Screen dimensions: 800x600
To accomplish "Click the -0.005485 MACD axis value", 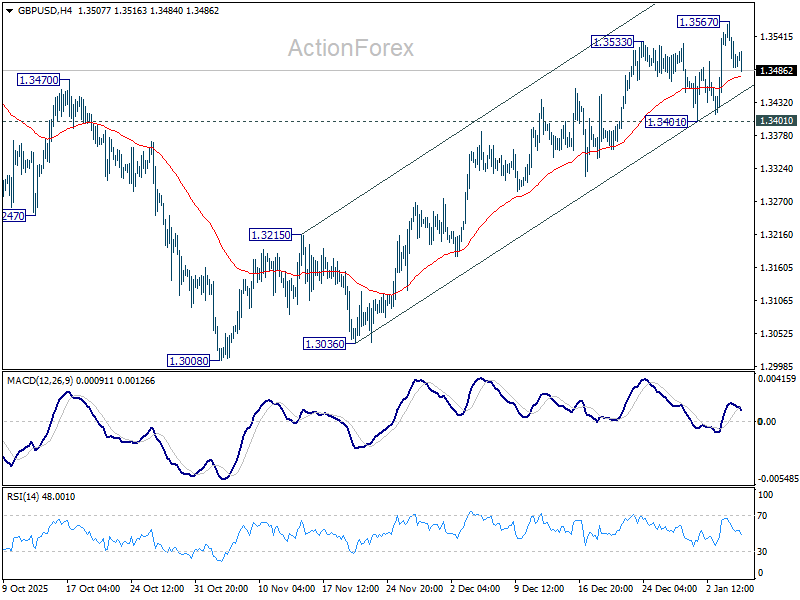I will point(778,479).
